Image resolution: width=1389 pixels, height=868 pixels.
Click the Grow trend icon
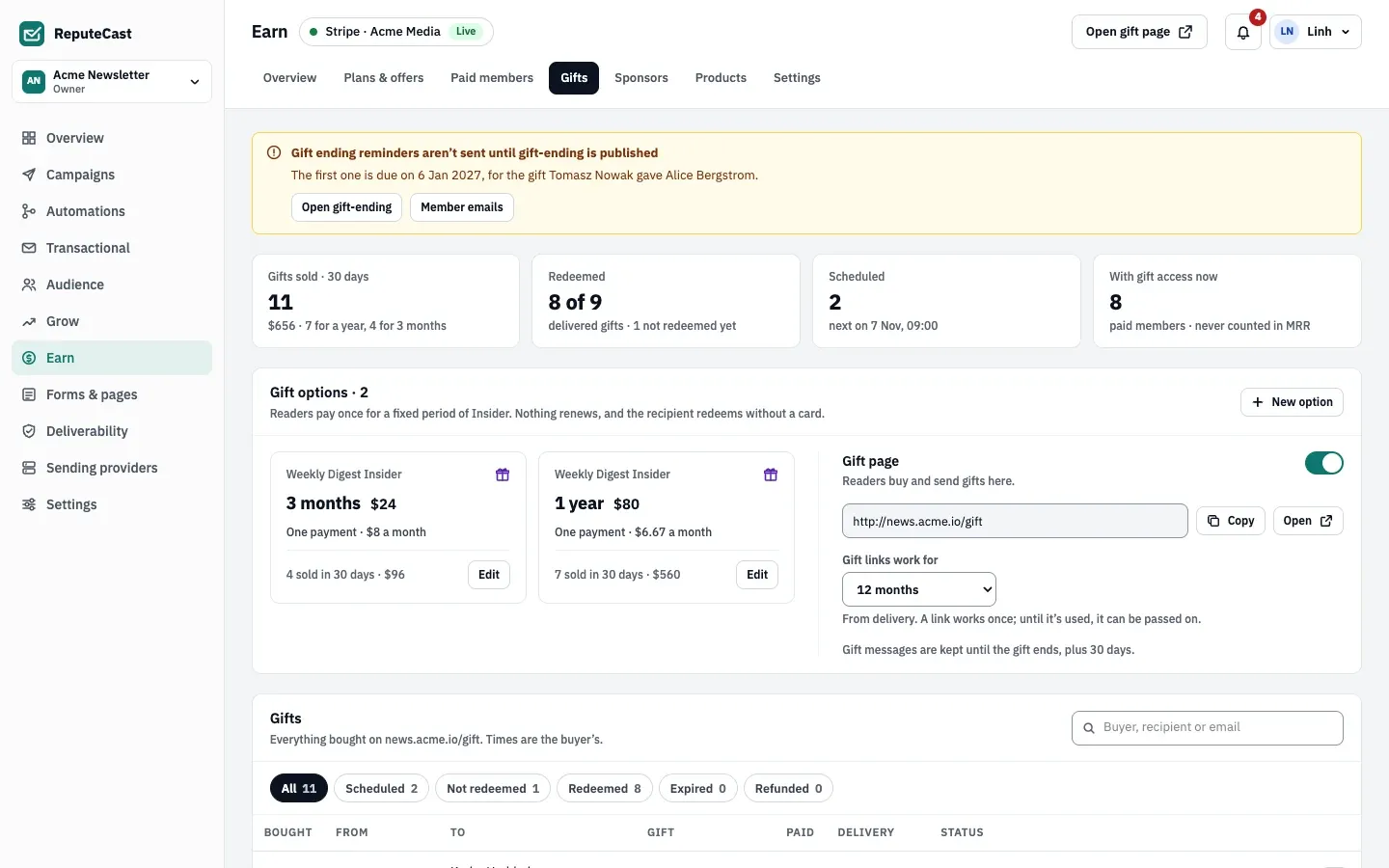(x=29, y=321)
